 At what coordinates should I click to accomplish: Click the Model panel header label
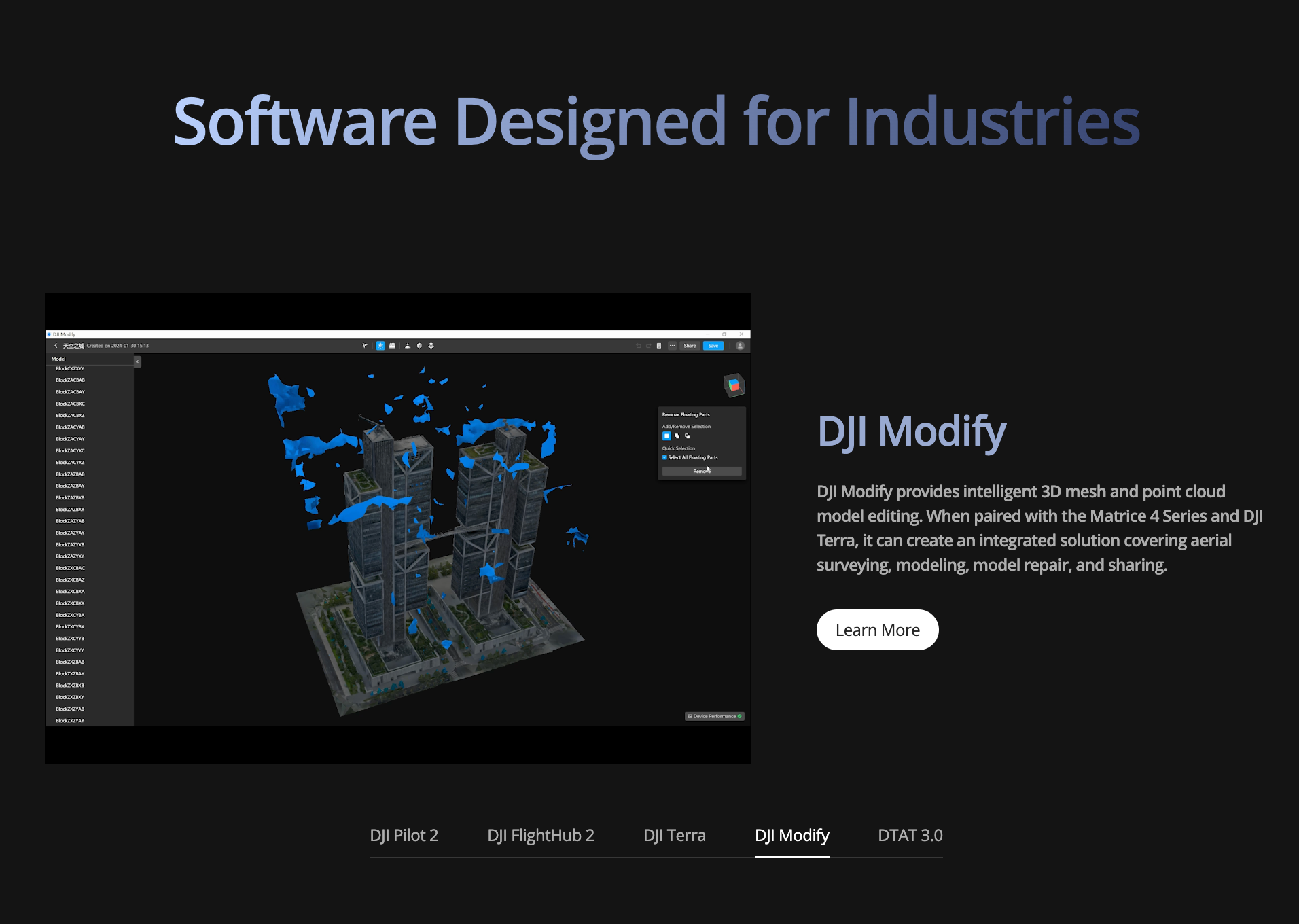click(x=58, y=359)
